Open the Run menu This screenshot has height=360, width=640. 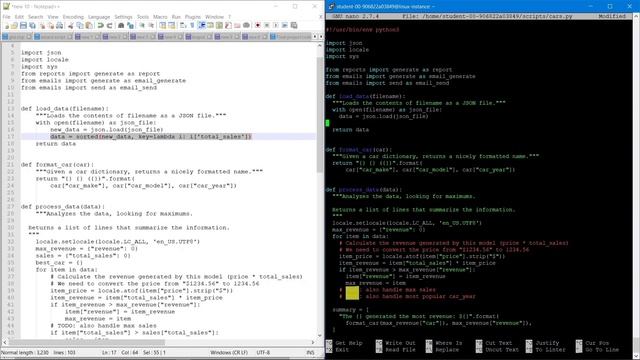(176, 17)
